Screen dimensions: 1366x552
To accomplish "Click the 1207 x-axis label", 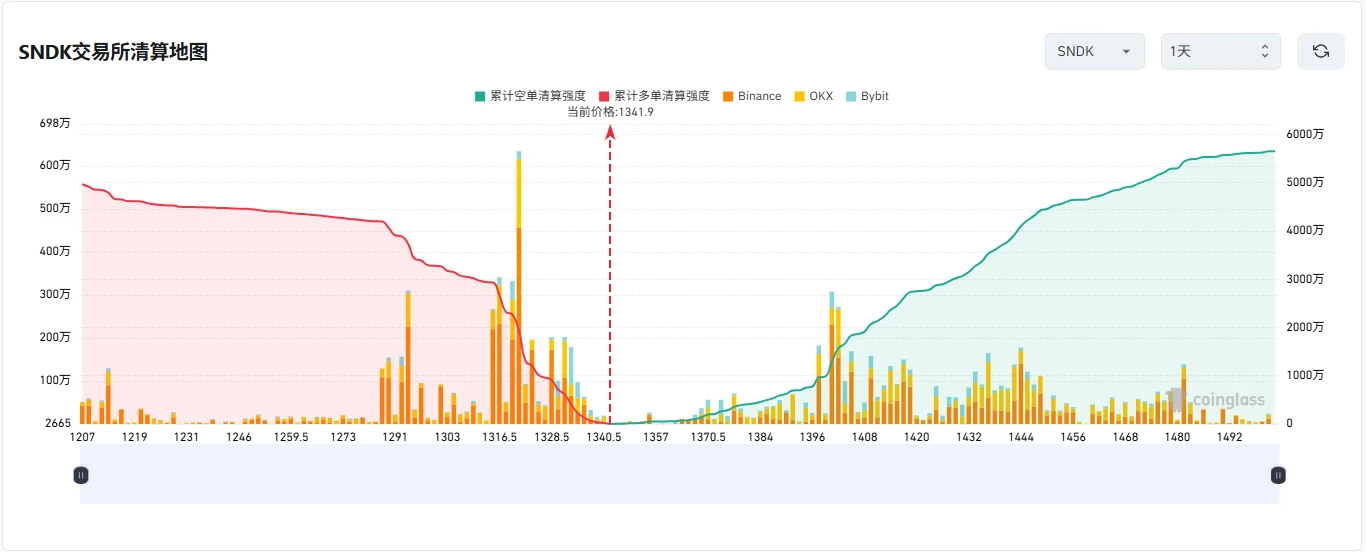I will click(x=82, y=437).
